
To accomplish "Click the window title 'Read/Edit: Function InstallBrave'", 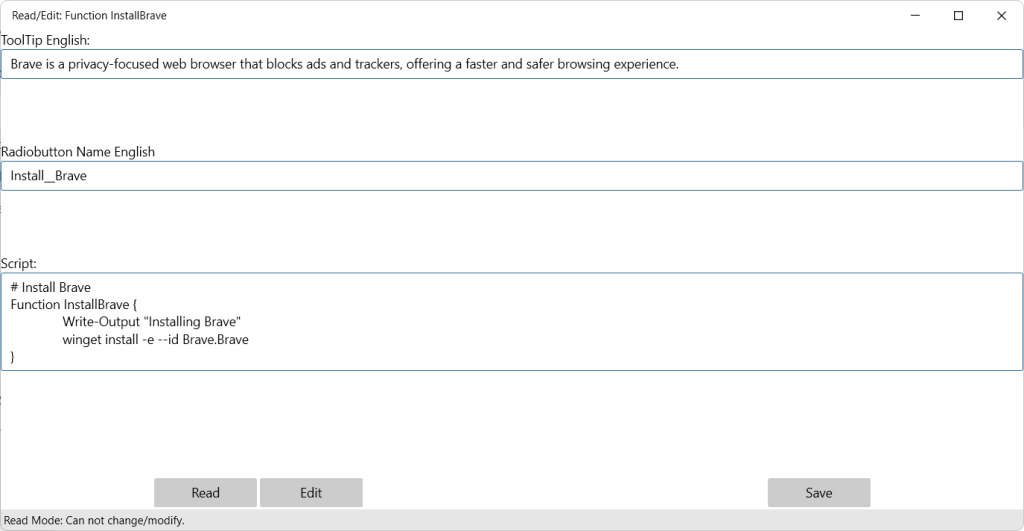I will click(x=89, y=16).
